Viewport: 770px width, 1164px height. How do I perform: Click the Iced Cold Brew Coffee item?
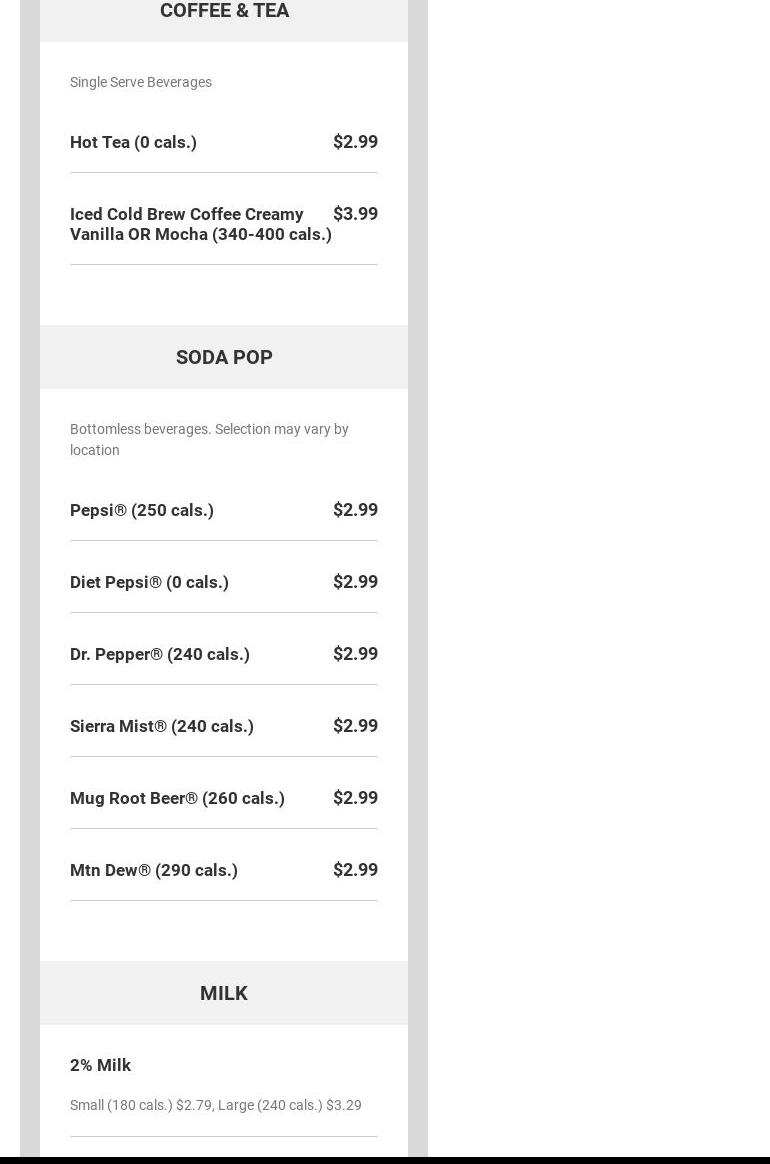click(200, 224)
